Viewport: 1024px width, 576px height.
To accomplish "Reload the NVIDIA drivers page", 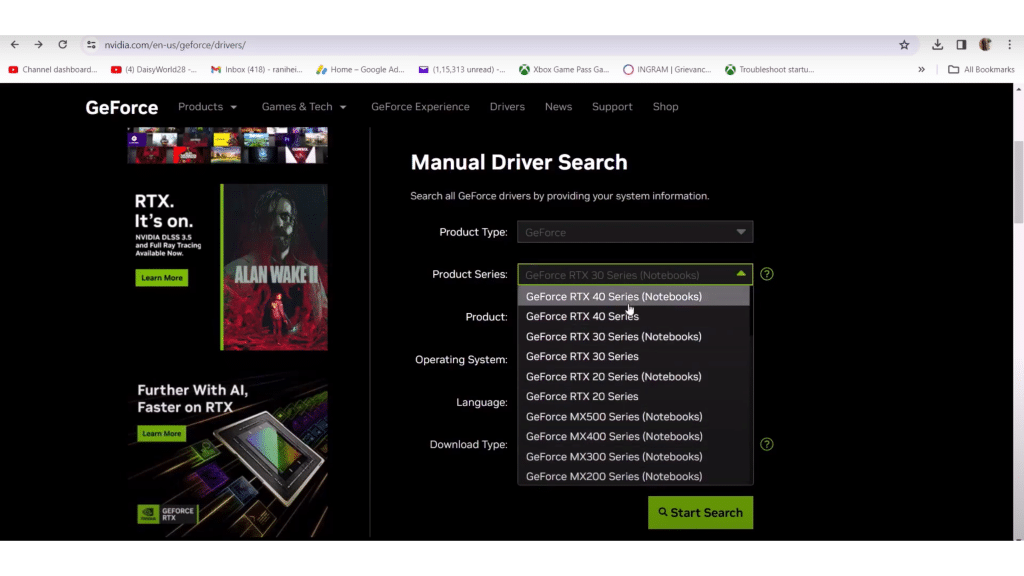I will click(x=63, y=44).
